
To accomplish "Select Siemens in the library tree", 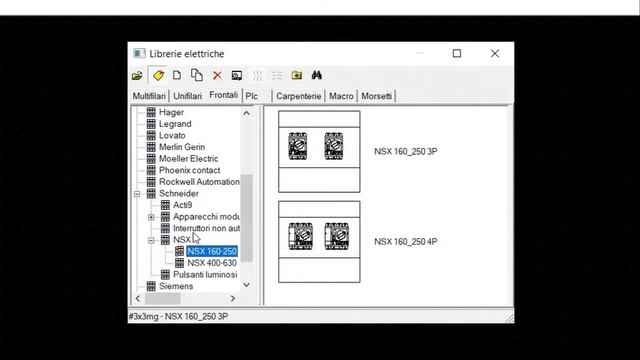I will (x=176, y=286).
